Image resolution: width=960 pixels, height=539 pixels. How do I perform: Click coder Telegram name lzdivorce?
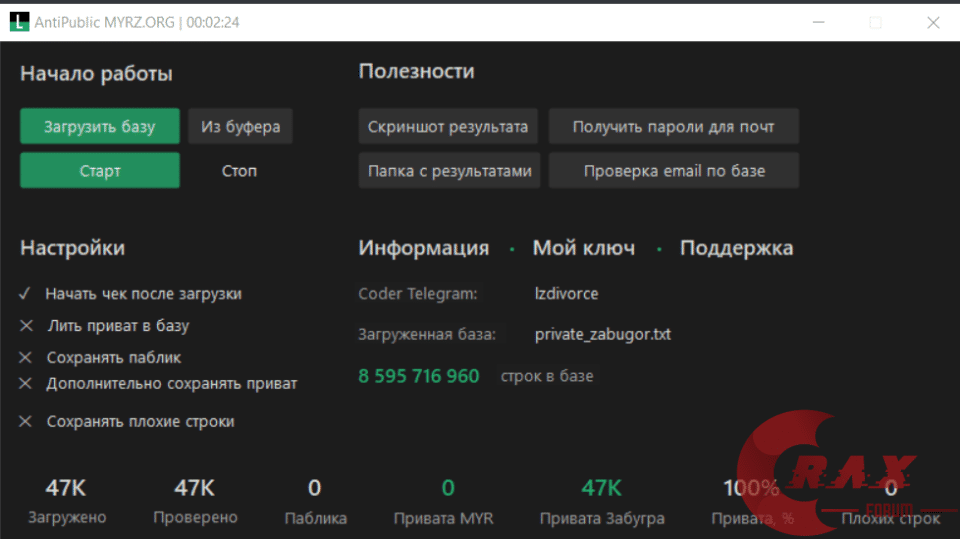click(566, 293)
